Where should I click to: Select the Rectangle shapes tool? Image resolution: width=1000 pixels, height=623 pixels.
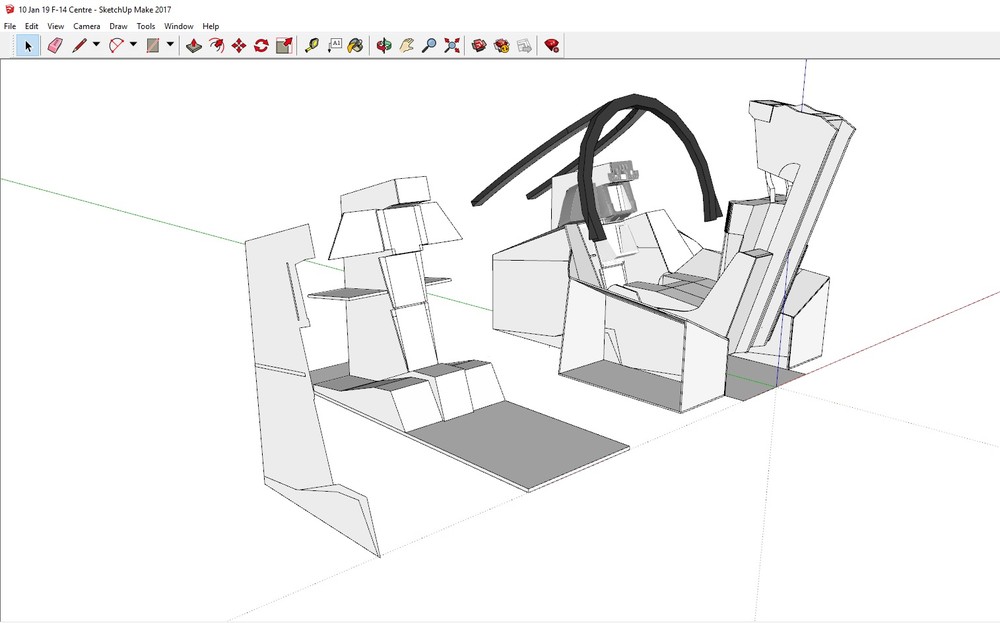tap(152, 44)
